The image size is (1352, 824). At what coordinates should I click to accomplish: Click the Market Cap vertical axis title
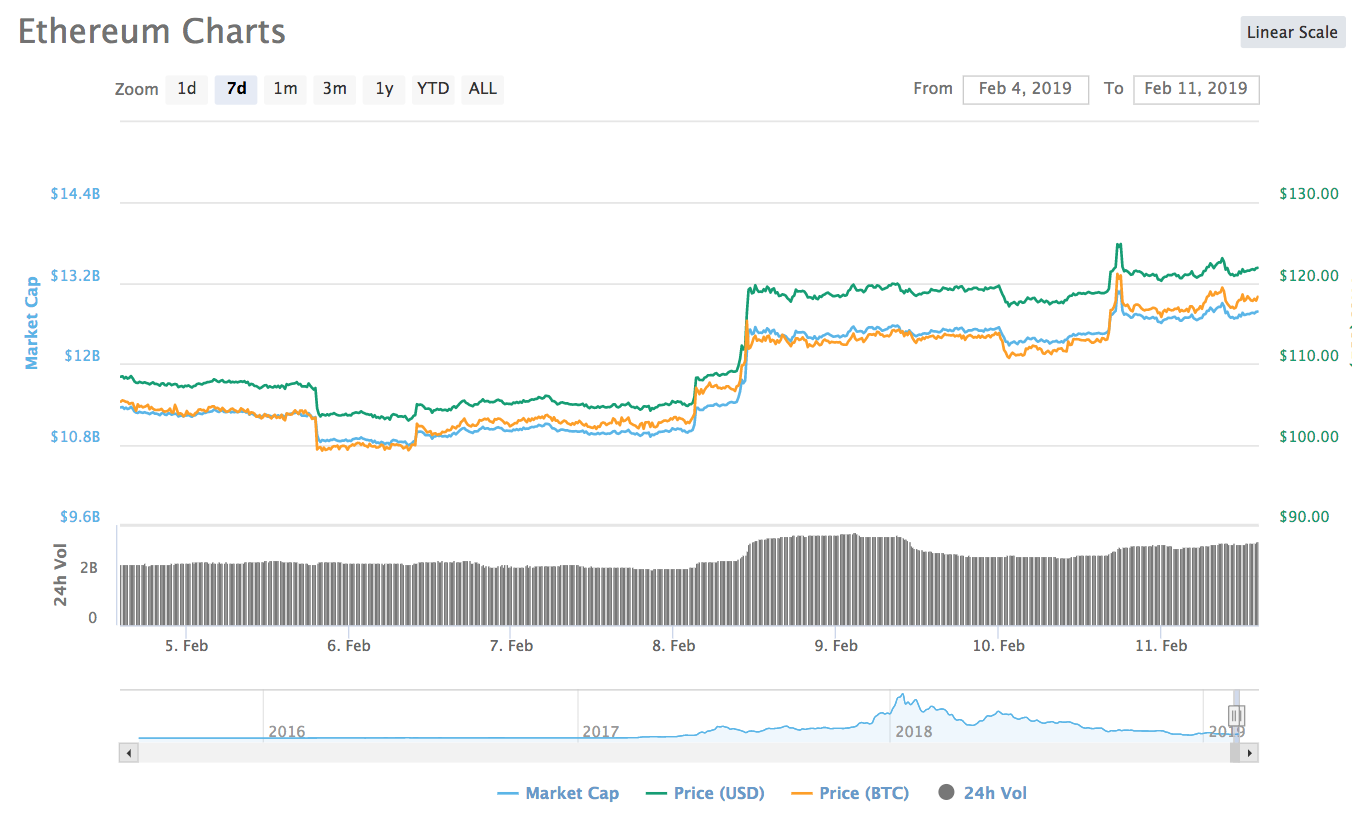[32, 323]
